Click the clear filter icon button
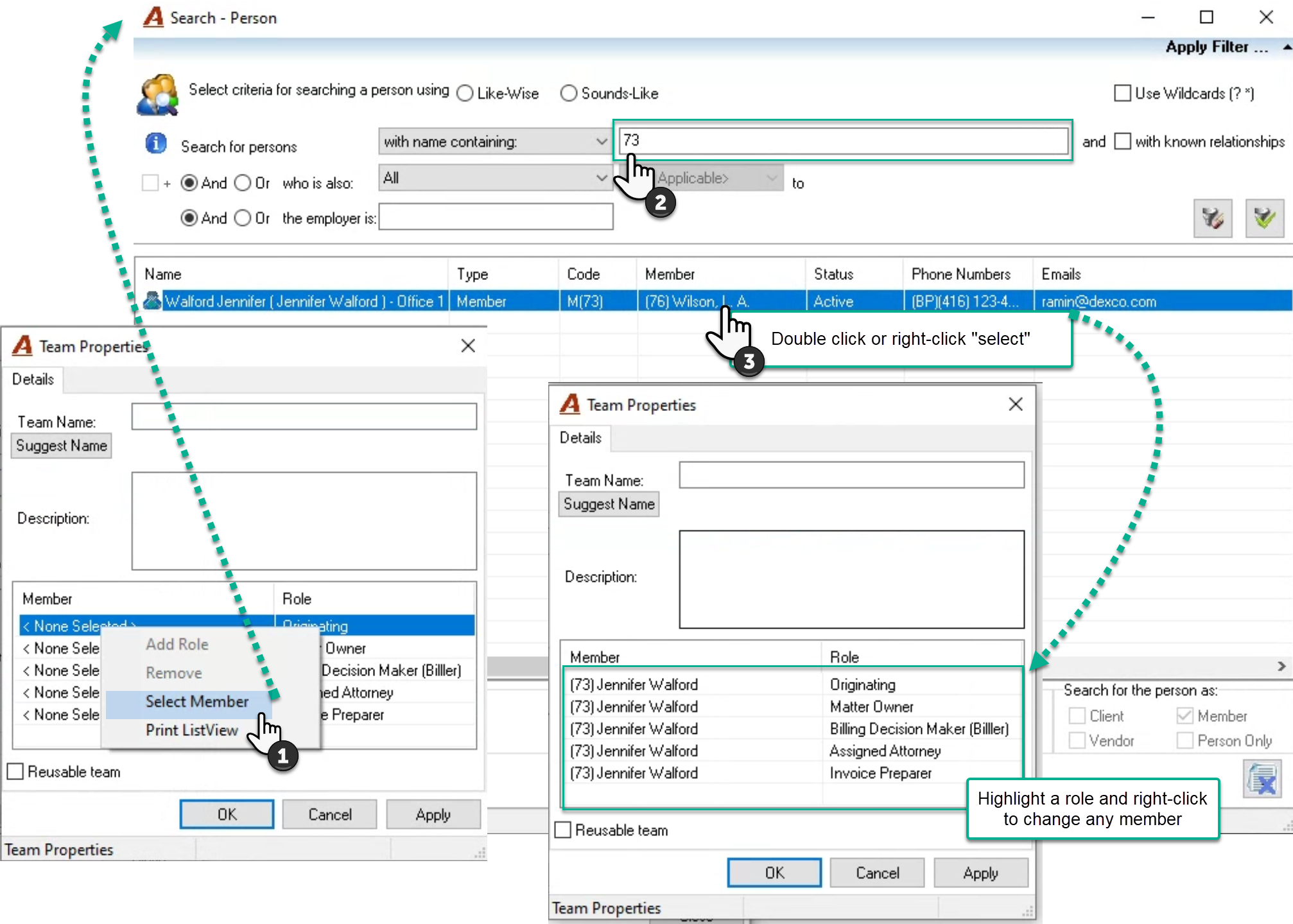Image resolution: width=1293 pixels, height=924 pixels. [x=1213, y=218]
